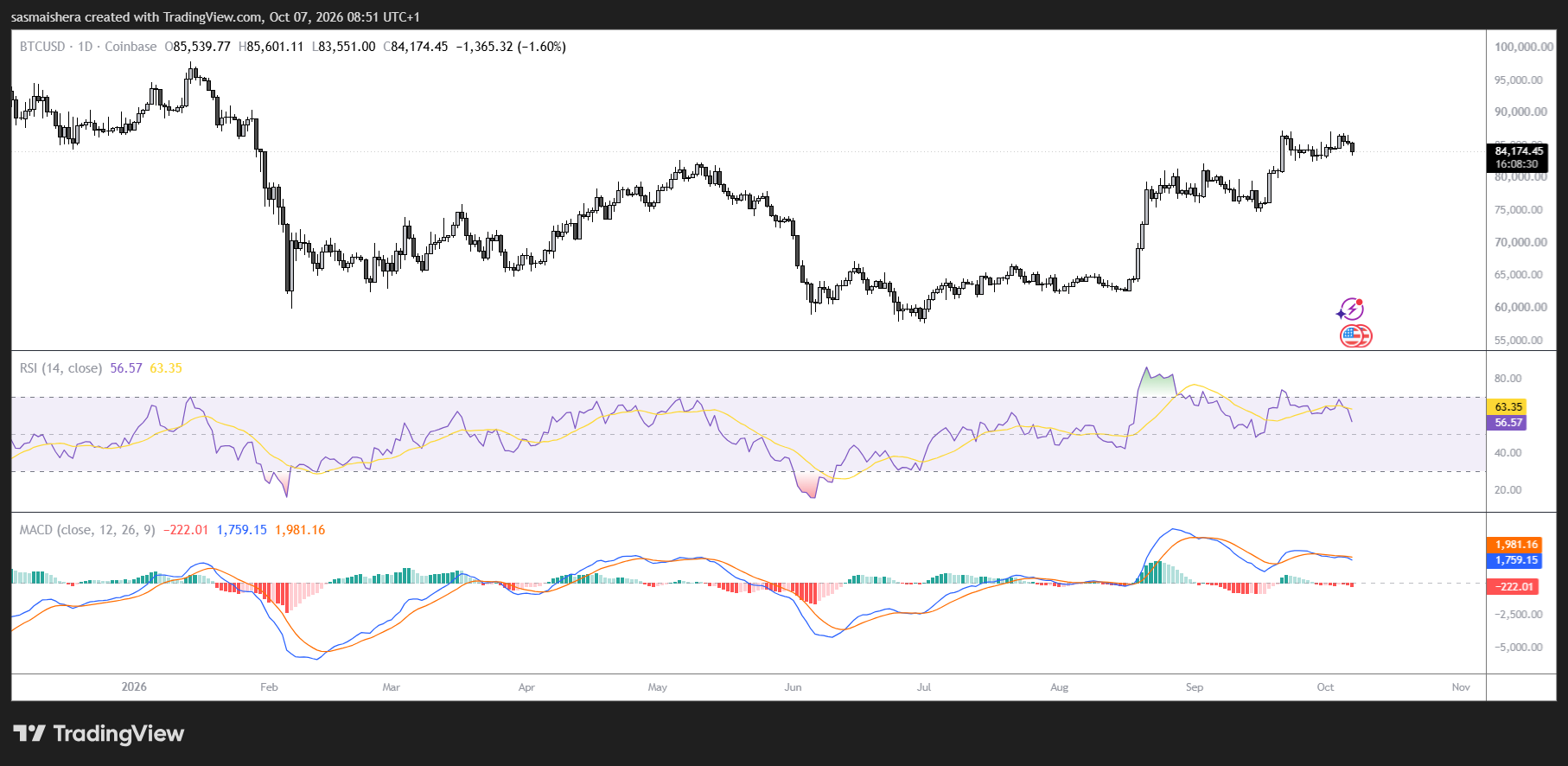The image size is (1568, 766).
Task: Click the histogram tag -222.01 on axis
Action: [1514, 586]
